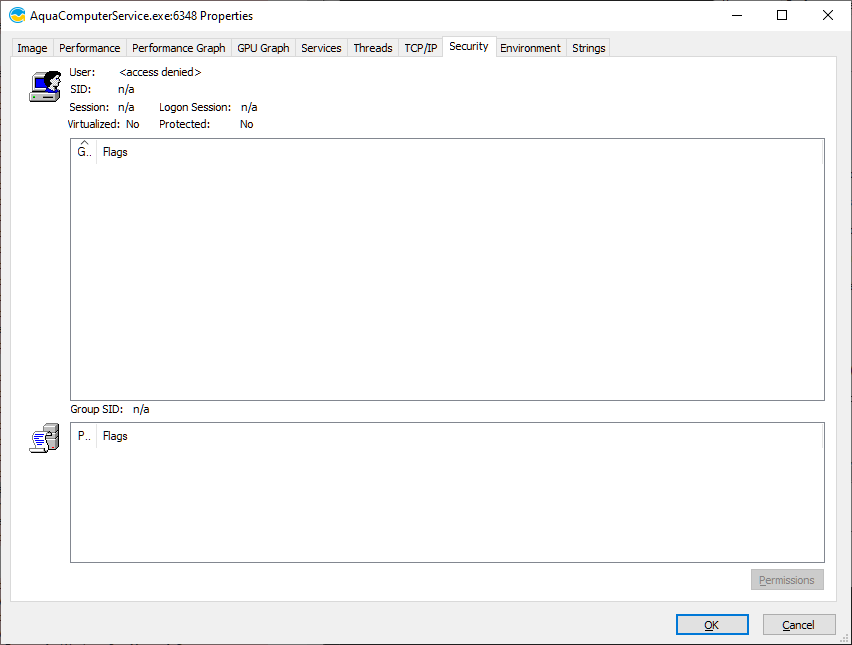Select the TCP/IP tab
Screen dimensions: 852x645
[421, 48]
